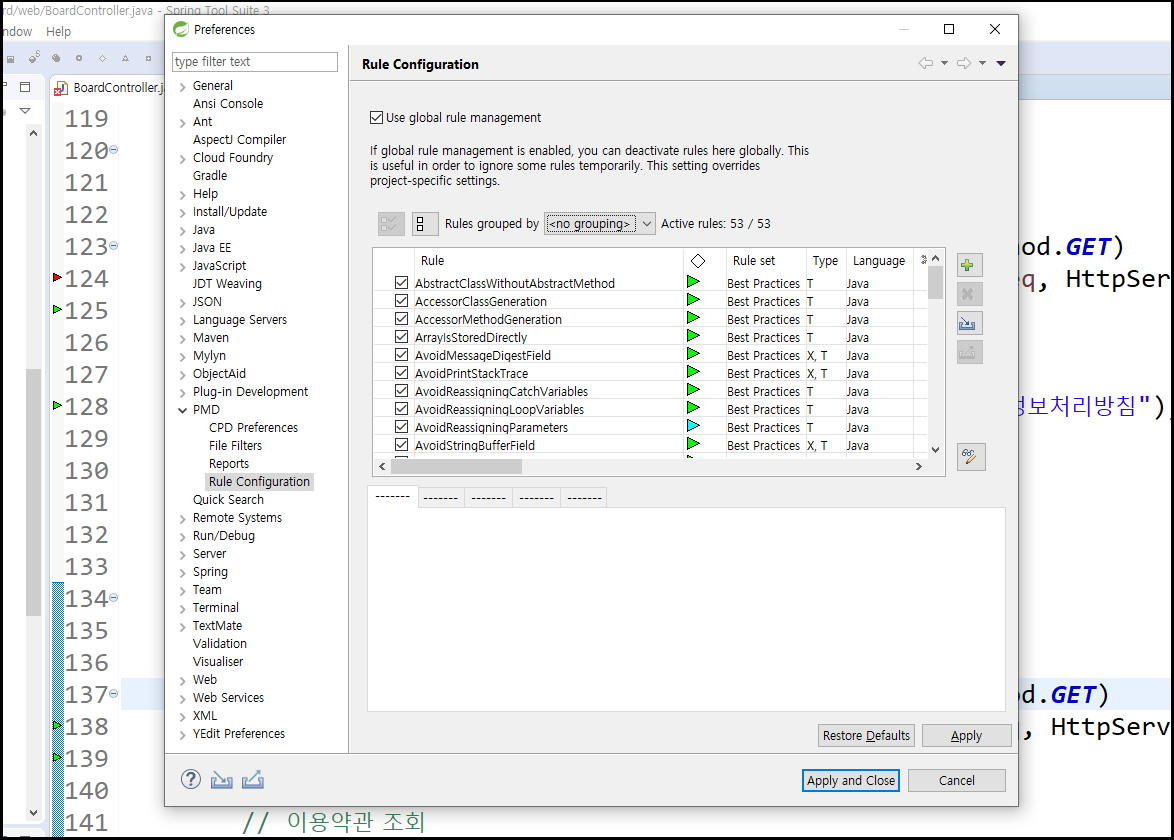Open the Rules grouped by dropdown
The height and width of the screenshot is (840, 1174).
600,224
